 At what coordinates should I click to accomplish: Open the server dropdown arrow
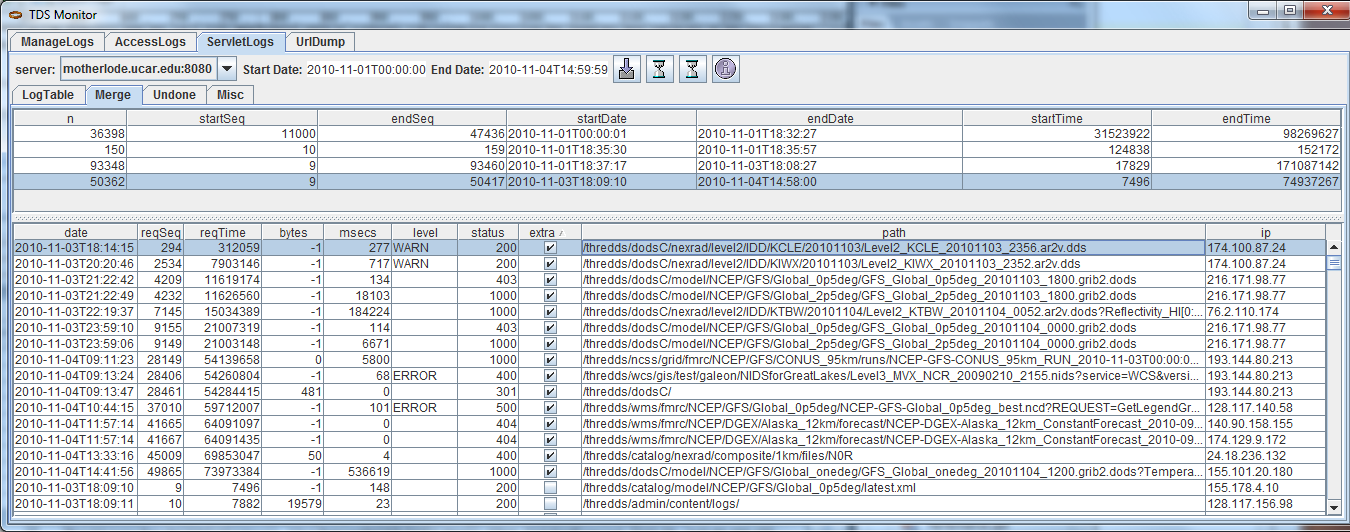(x=227, y=69)
